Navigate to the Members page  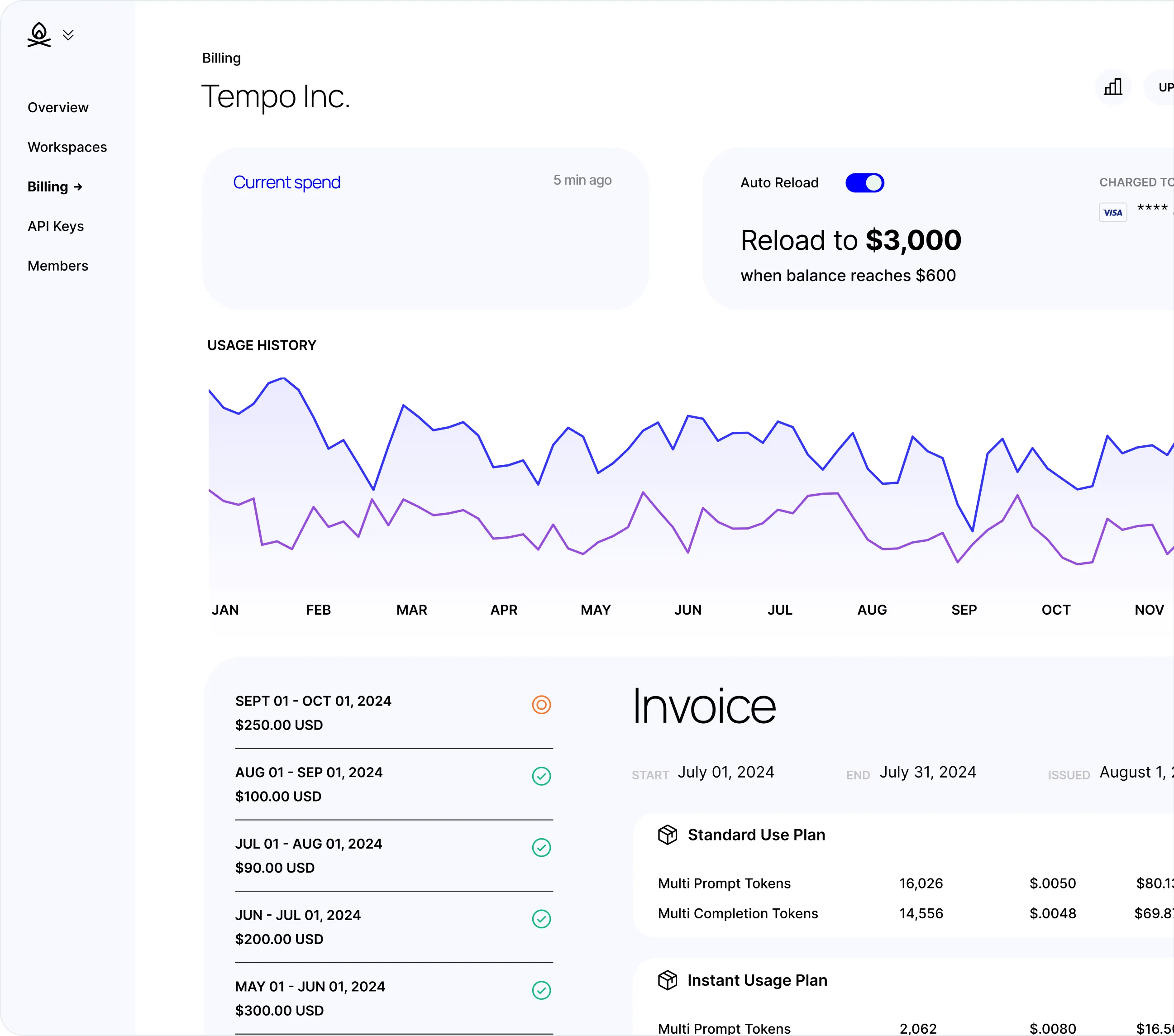pos(58,266)
